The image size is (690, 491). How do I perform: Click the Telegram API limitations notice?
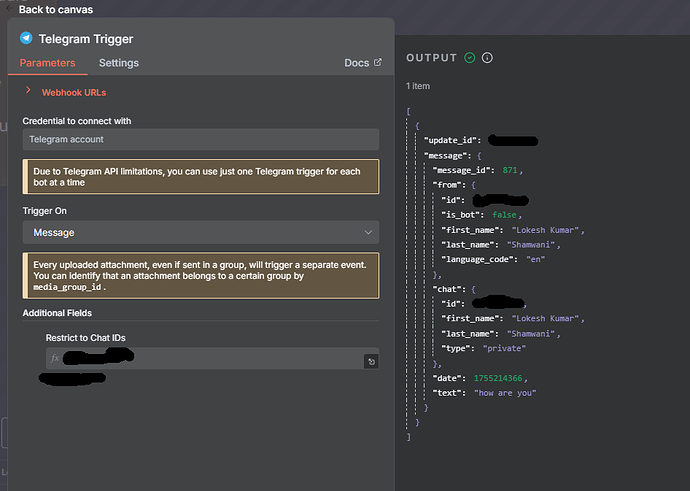[201, 177]
